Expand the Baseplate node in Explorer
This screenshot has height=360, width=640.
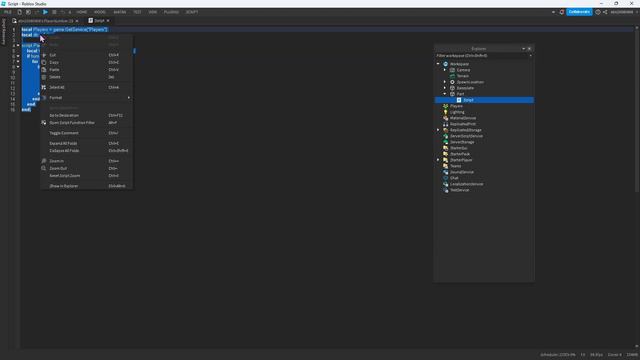pyautogui.click(x=445, y=88)
